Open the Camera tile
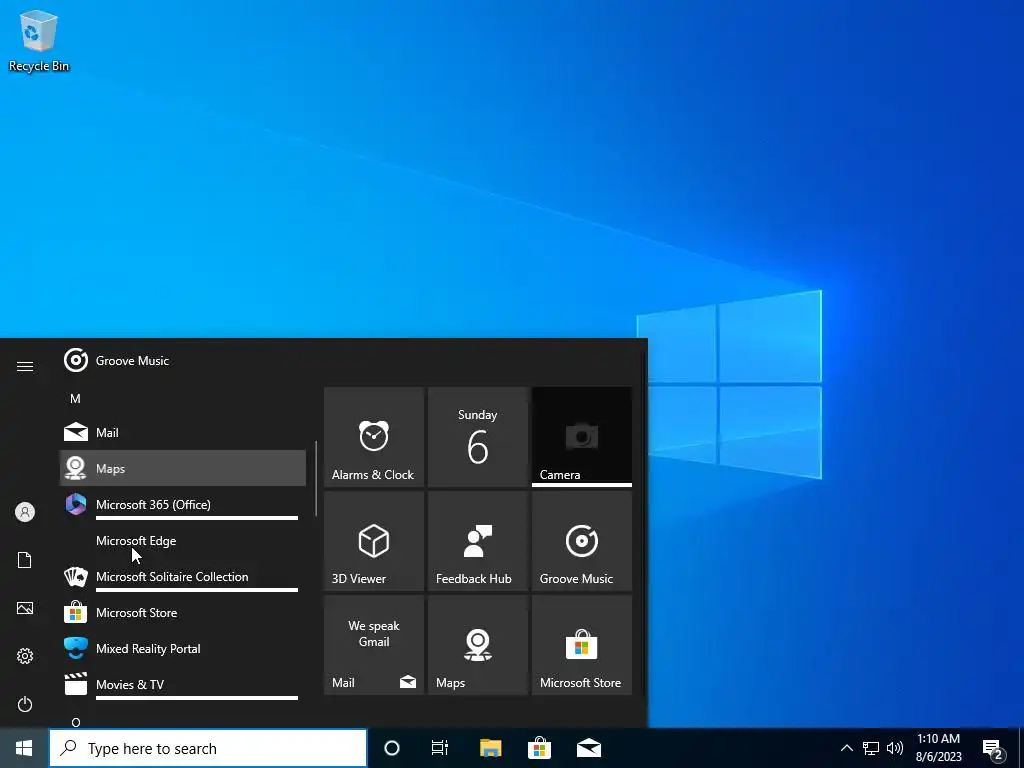Image resolution: width=1024 pixels, height=768 pixels. click(582, 437)
